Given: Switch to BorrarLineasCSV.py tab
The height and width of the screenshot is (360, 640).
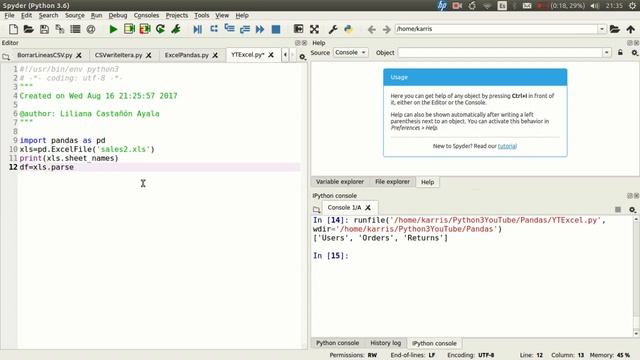Looking at the screenshot, I should point(44,55).
